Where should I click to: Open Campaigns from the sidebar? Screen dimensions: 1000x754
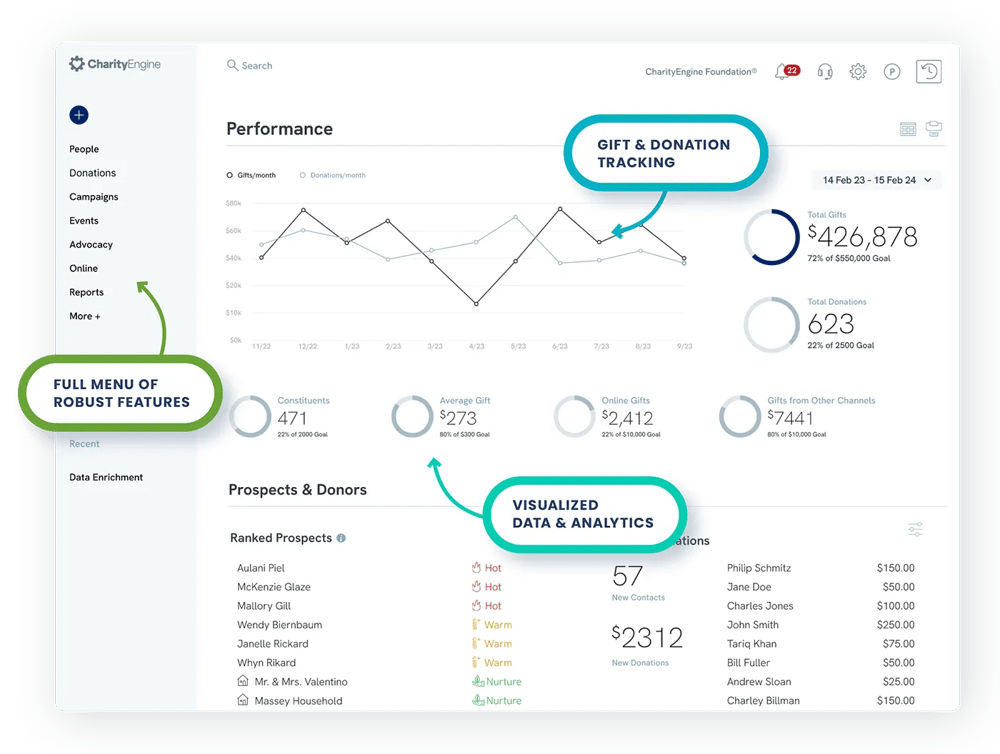93,196
